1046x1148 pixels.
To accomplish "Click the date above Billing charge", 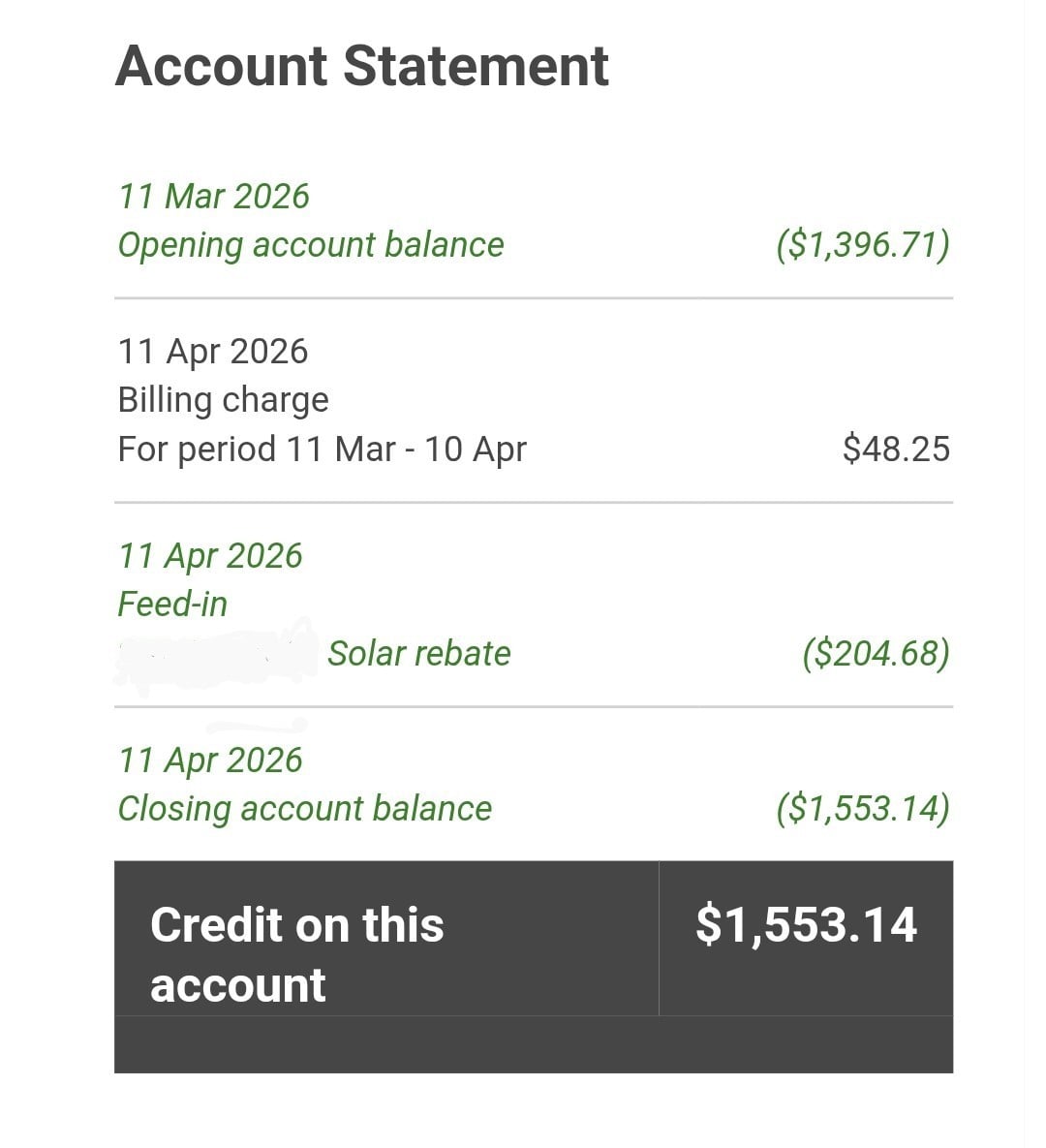I will (212, 351).
